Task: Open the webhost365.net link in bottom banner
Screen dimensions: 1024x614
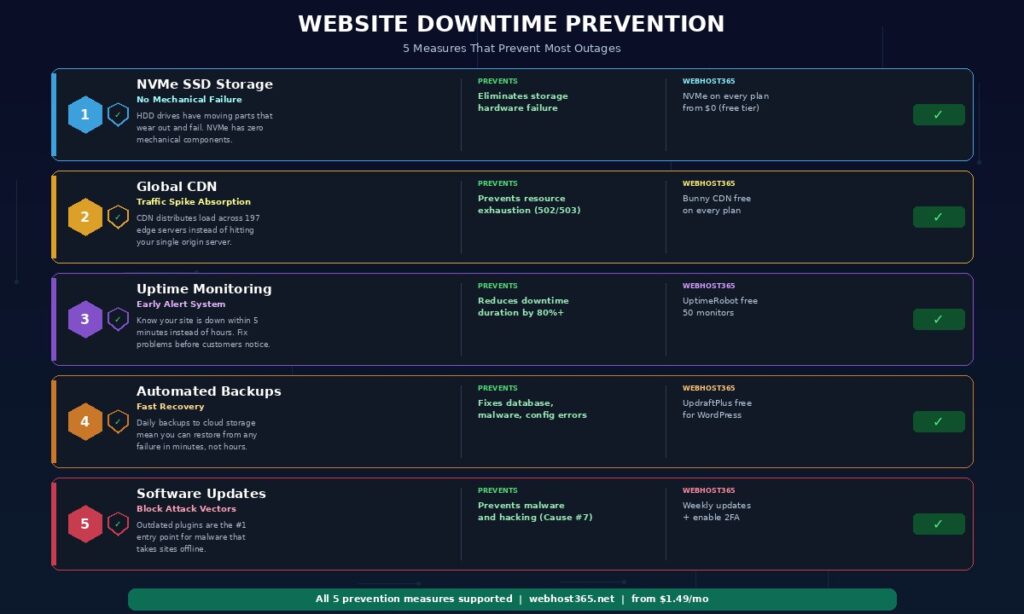Action: 573,599
